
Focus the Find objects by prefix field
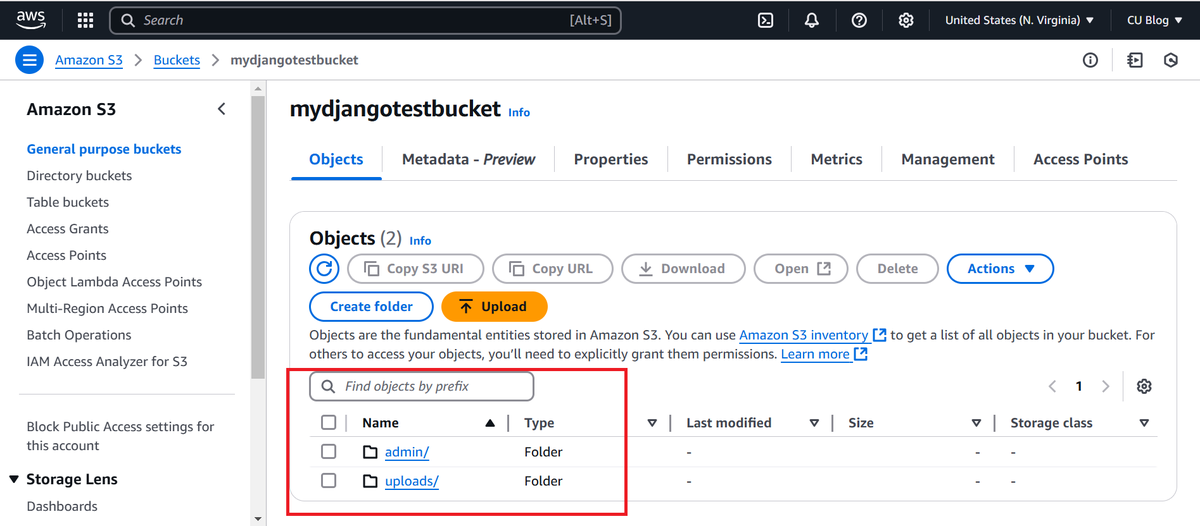[x=422, y=386]
